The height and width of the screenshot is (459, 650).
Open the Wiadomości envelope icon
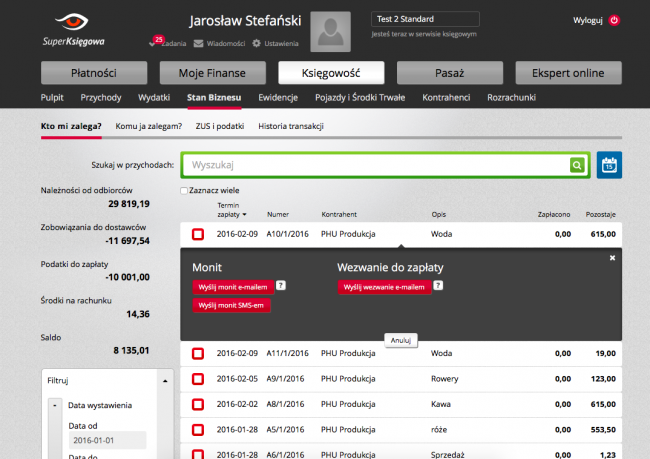(x=199, y=44)
